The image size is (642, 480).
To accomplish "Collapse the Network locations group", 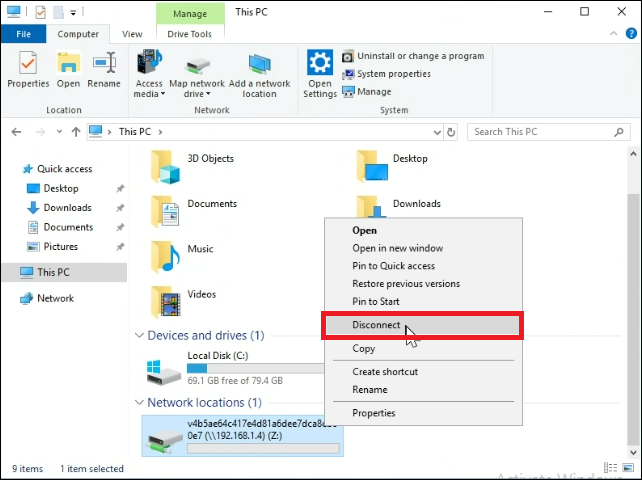I will coord(139,403).
